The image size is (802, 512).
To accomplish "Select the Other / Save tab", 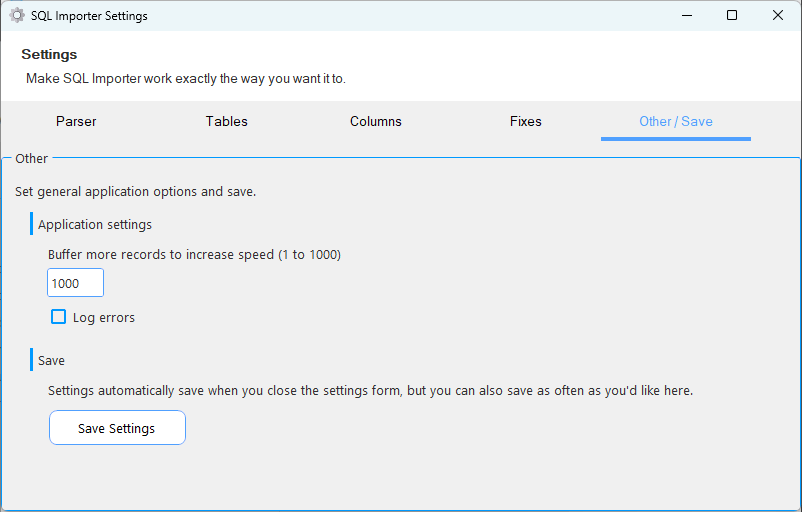I will 676,121.
